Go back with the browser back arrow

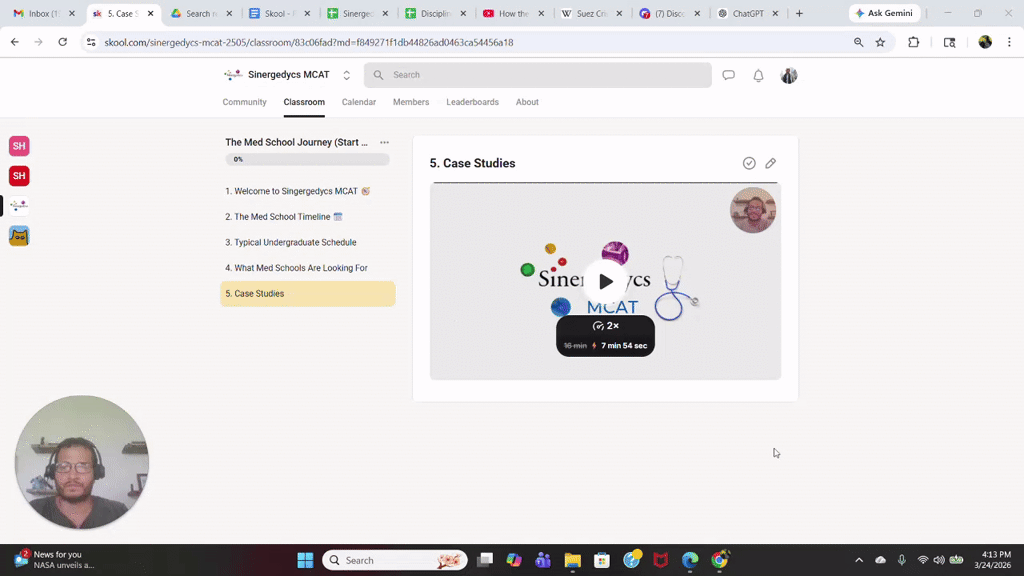(14, 42)
